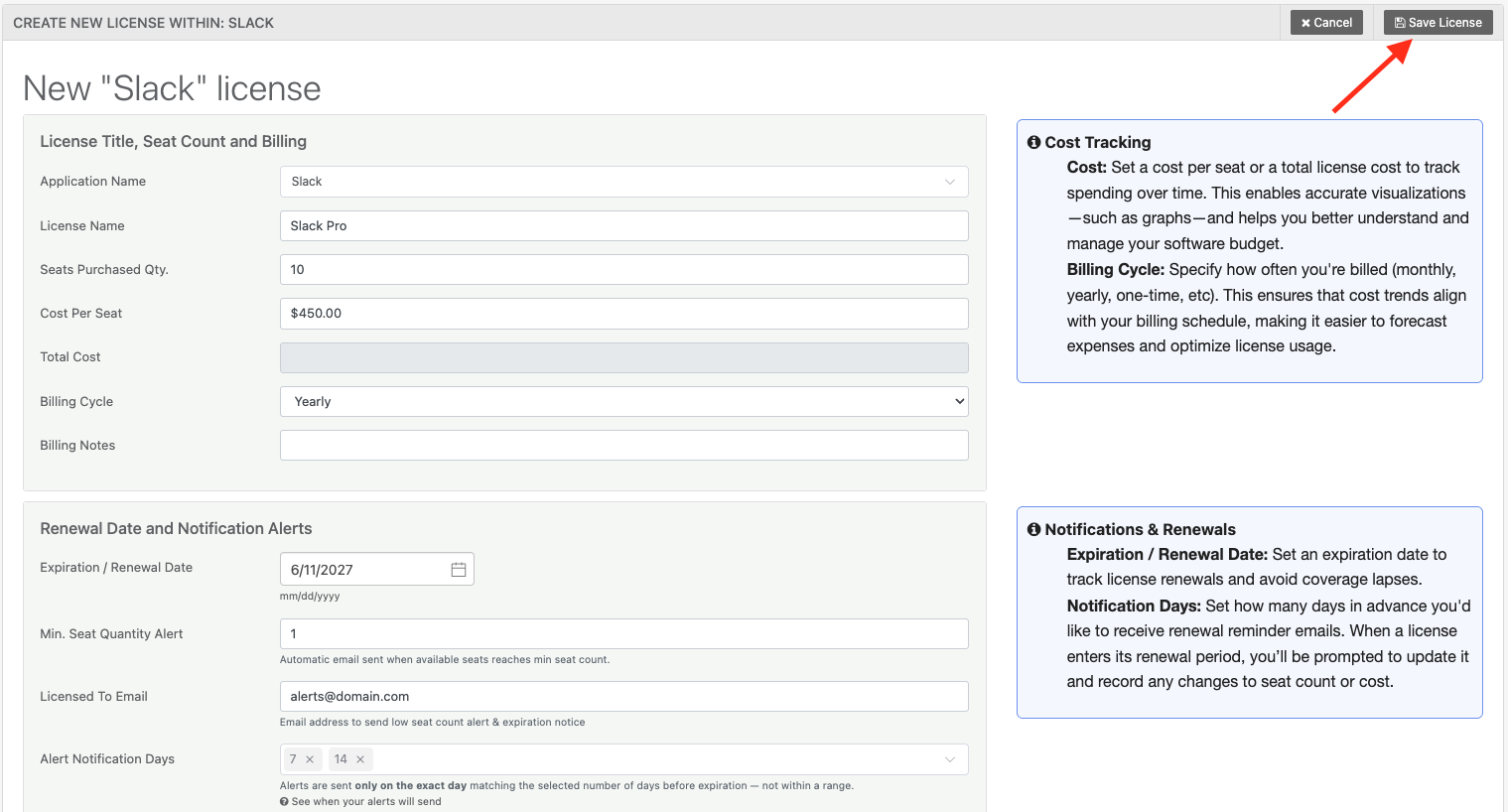
Task: Click the 'Billing Cycle' label
Action: (x=76, y=401)
